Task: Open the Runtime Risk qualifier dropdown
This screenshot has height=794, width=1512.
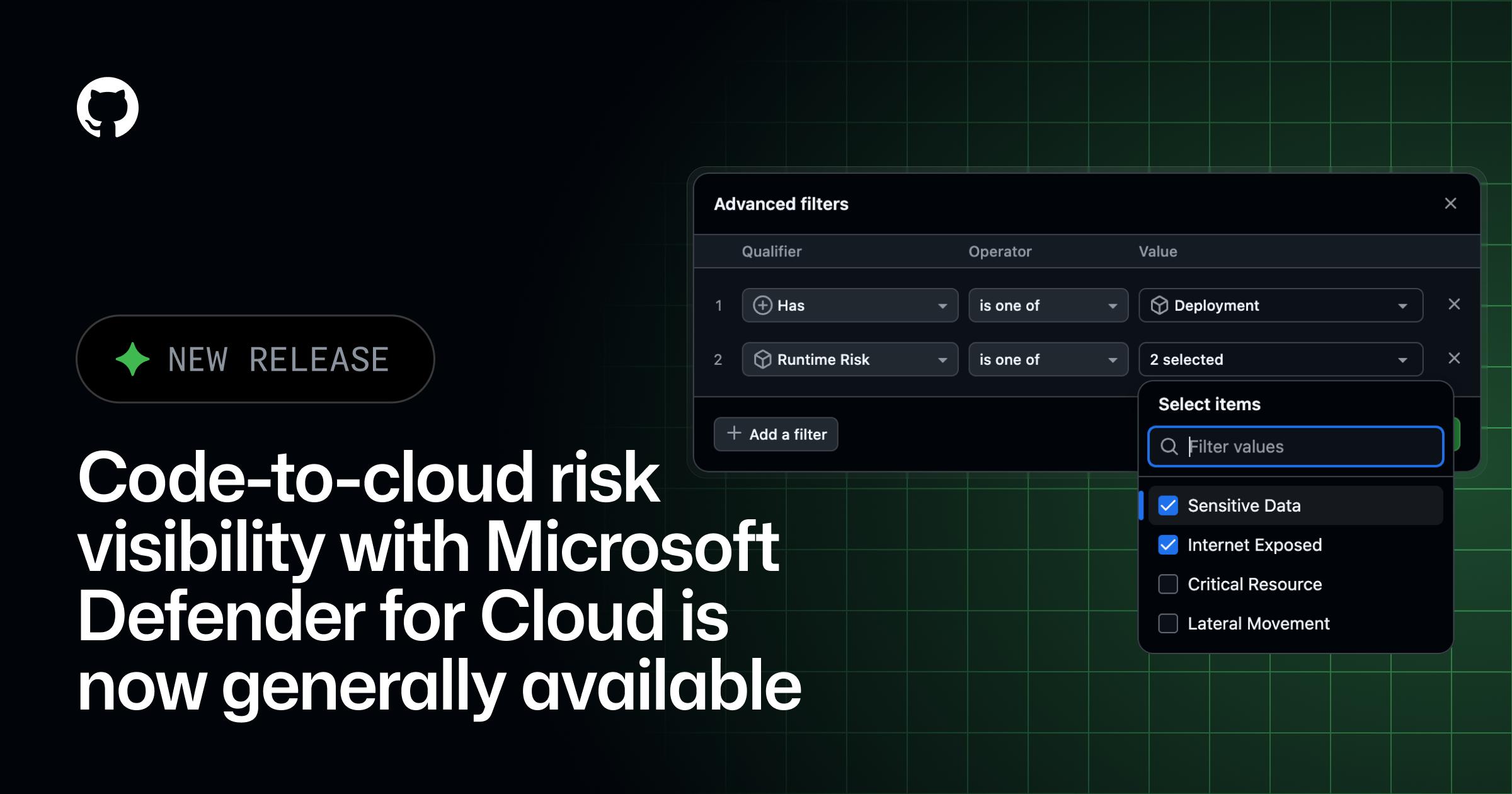Action: (x=850, y=359)
